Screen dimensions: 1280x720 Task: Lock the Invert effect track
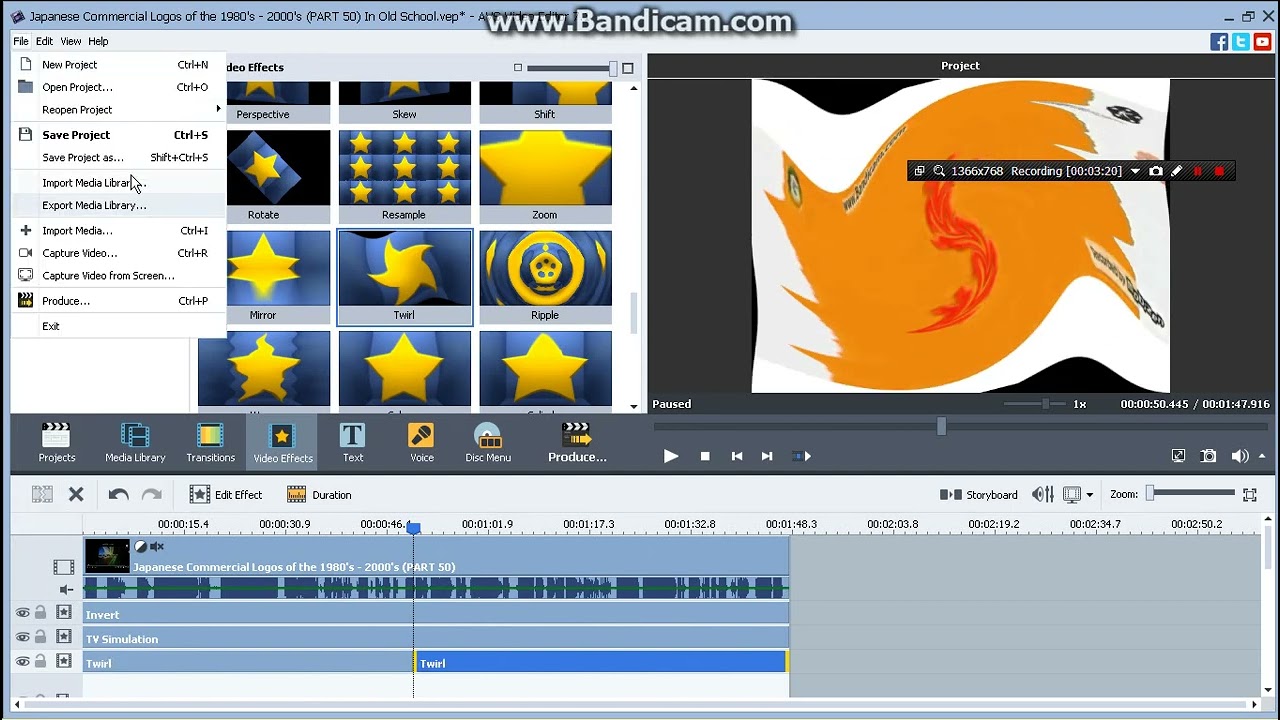pyautogui.click(x=41, y=613)
